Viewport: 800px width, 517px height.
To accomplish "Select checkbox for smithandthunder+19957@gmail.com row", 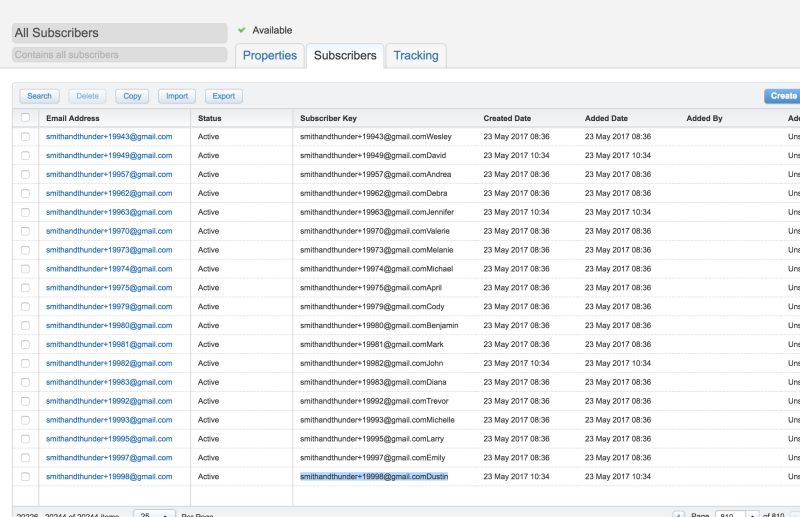I will coord(26,175).
